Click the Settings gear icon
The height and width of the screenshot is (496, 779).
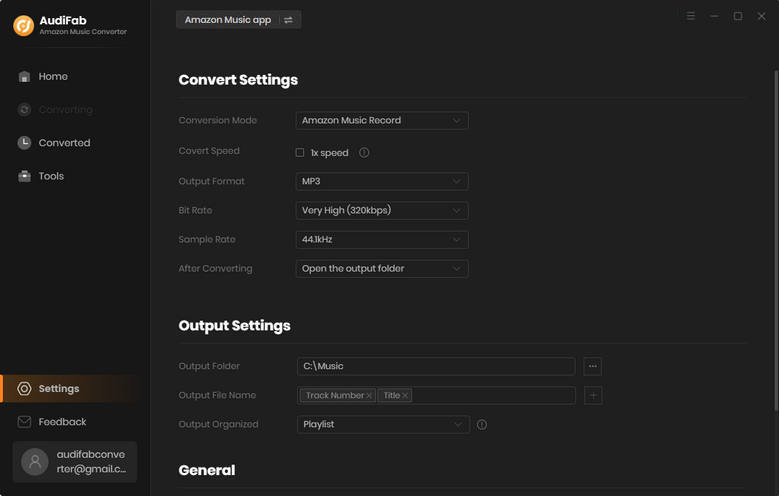point(24,389)
